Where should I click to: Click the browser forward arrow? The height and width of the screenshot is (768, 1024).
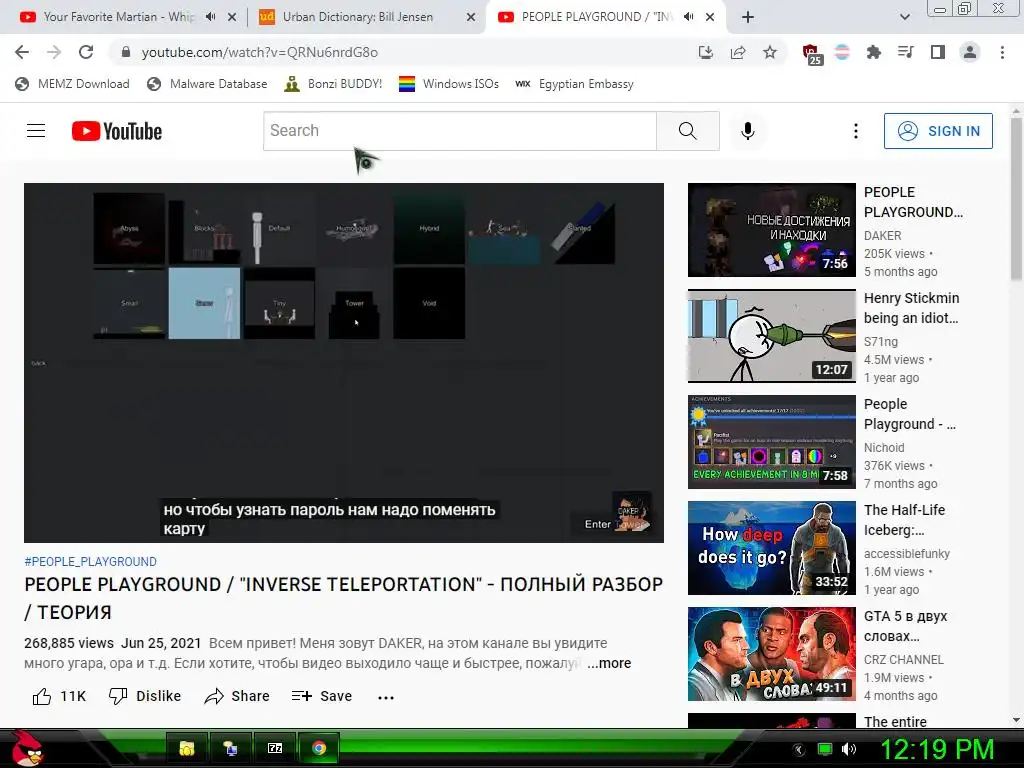point(54,52)
